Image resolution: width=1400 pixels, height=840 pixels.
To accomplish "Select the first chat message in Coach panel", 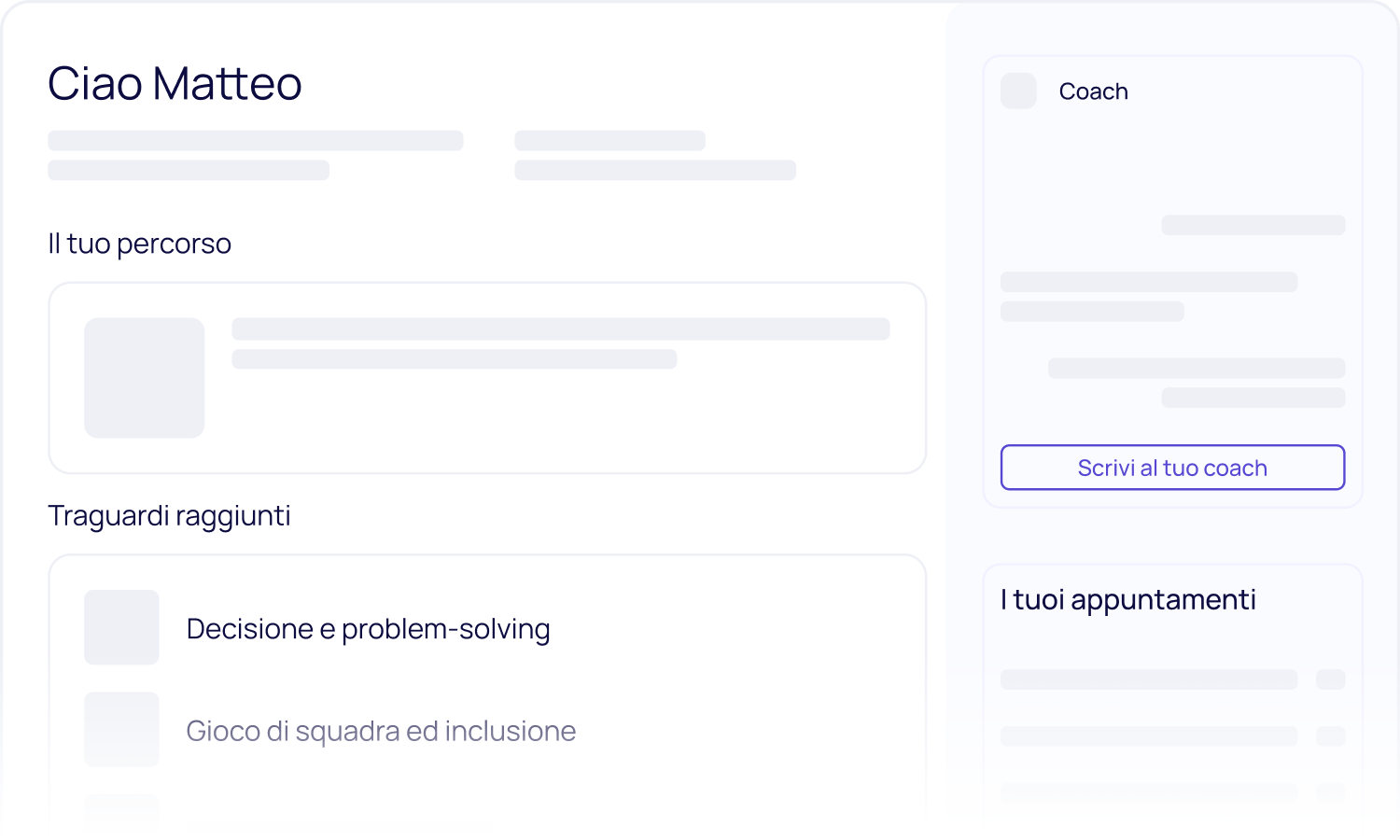I will (x=1253, y=225).
